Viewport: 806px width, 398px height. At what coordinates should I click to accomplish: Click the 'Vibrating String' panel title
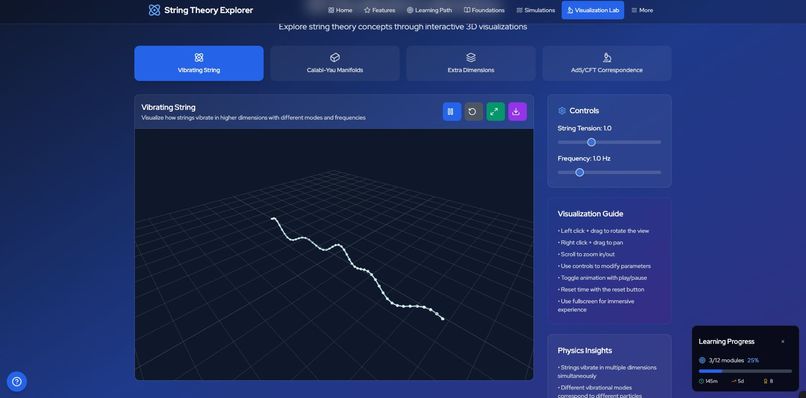(x=168, y=107)
